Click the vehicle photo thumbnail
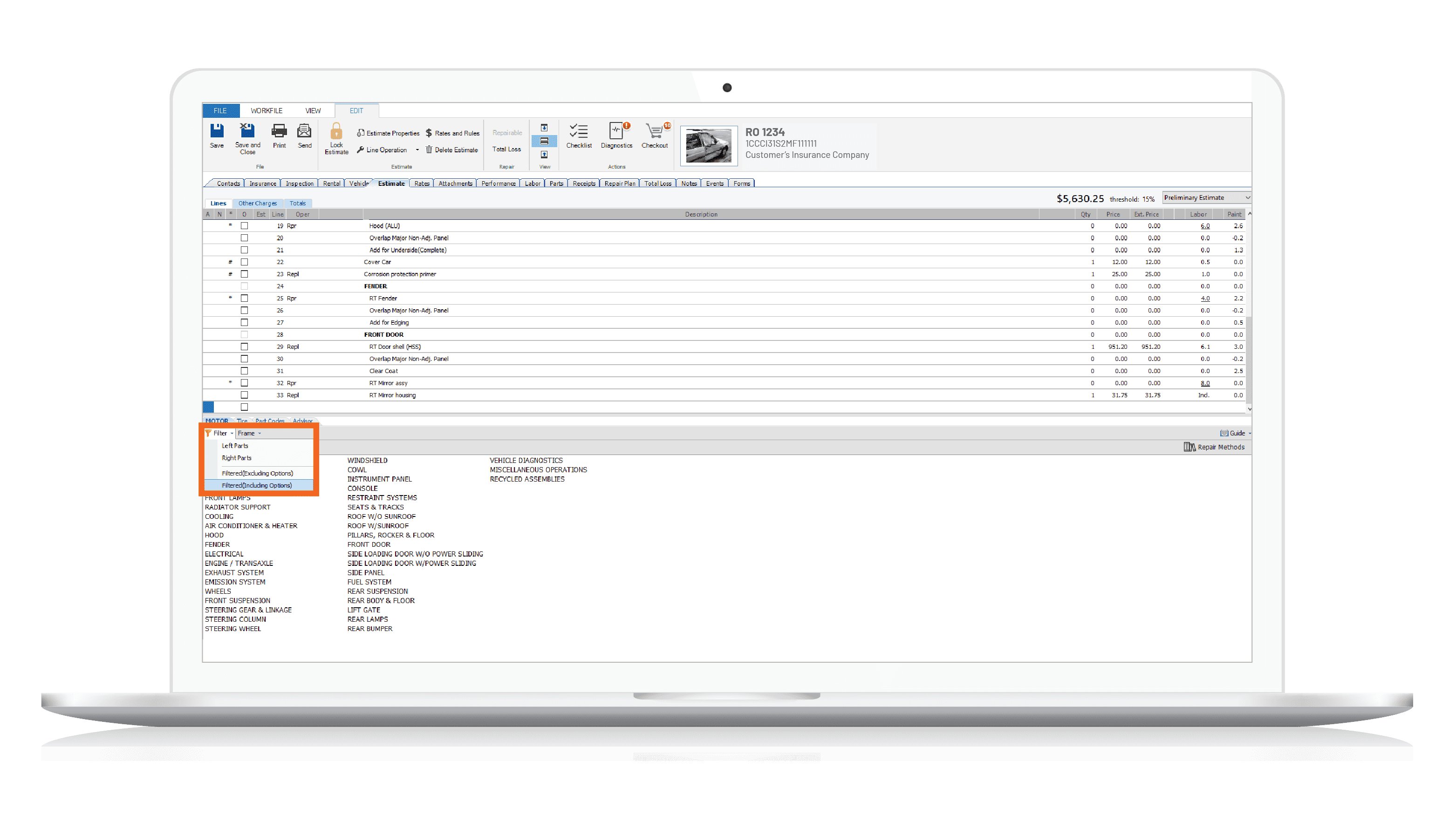 coord(708,146)
